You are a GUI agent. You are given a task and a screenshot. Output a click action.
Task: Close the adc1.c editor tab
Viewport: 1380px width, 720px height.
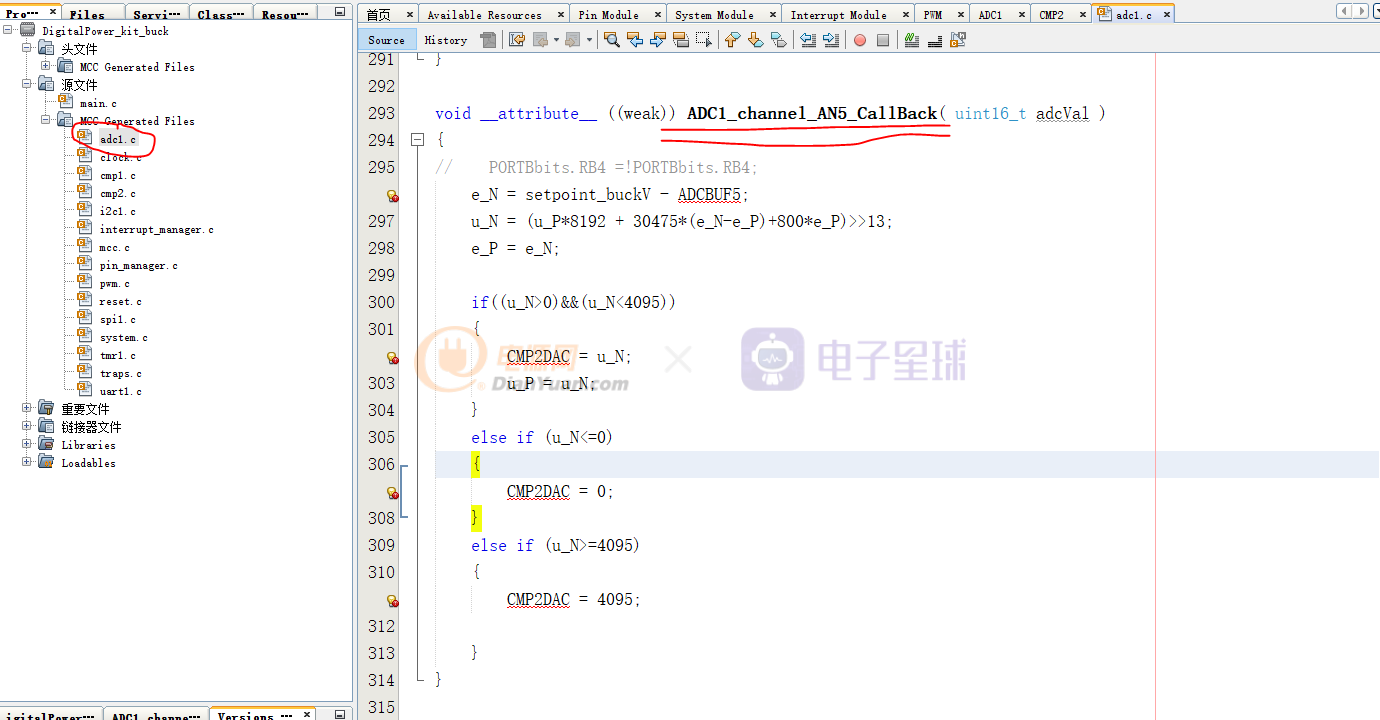coord(1165,15)
